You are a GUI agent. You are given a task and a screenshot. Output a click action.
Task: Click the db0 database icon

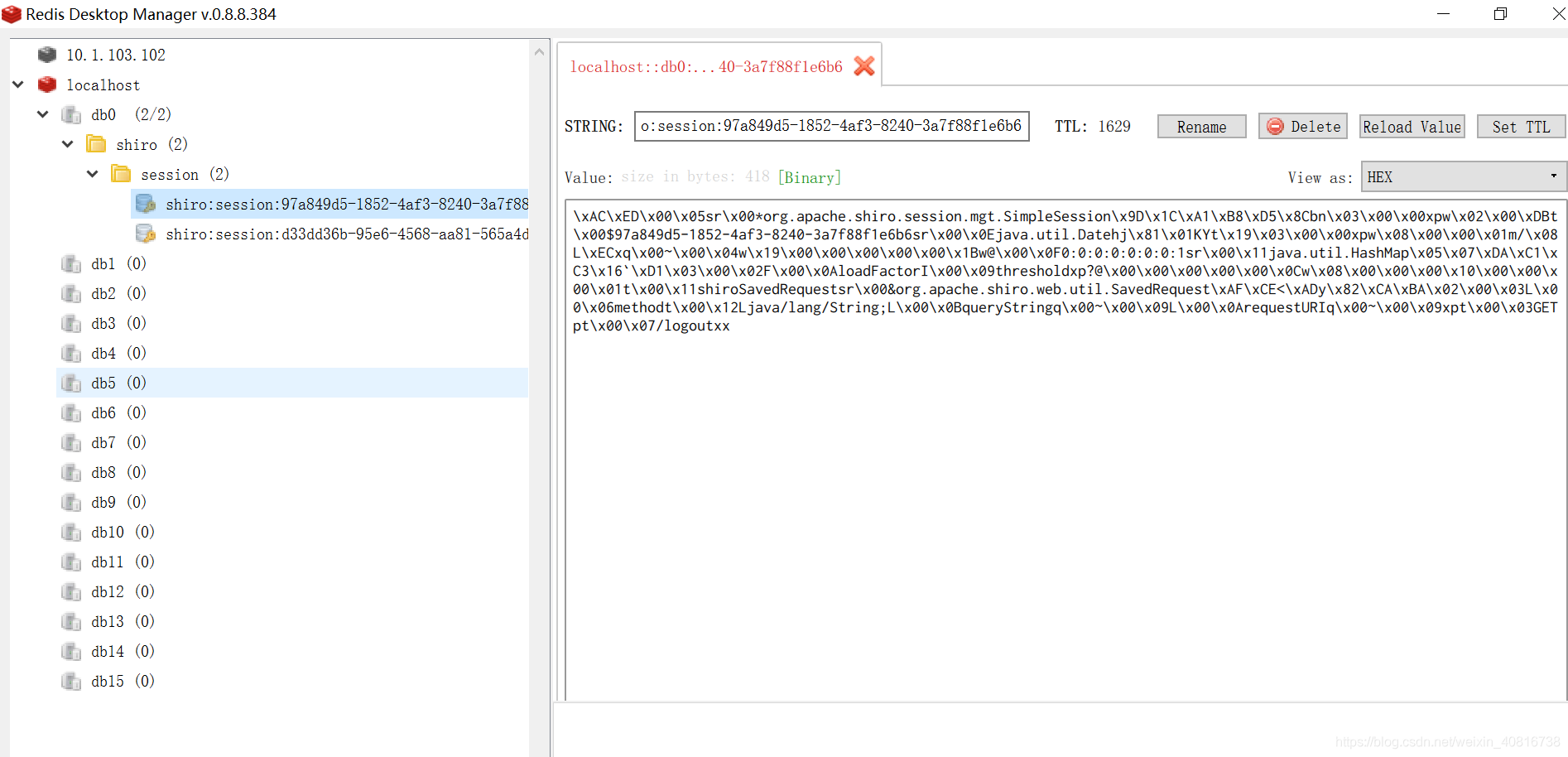click(71, 114)
